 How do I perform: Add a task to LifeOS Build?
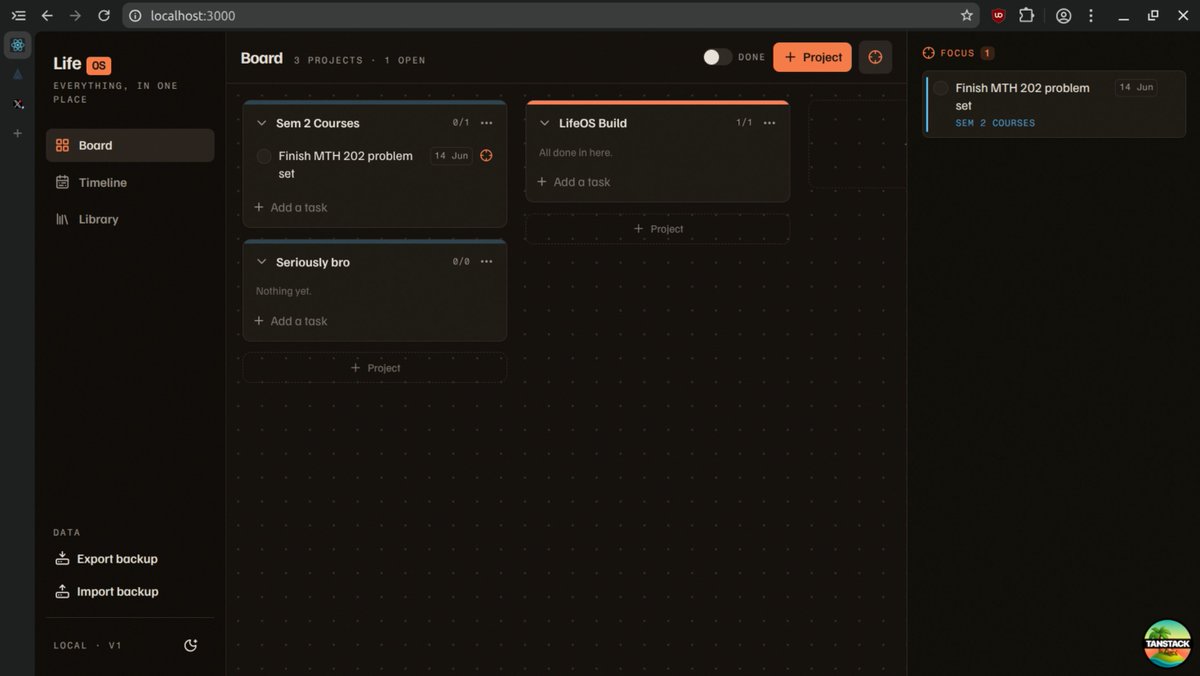(x=574, y=182)
